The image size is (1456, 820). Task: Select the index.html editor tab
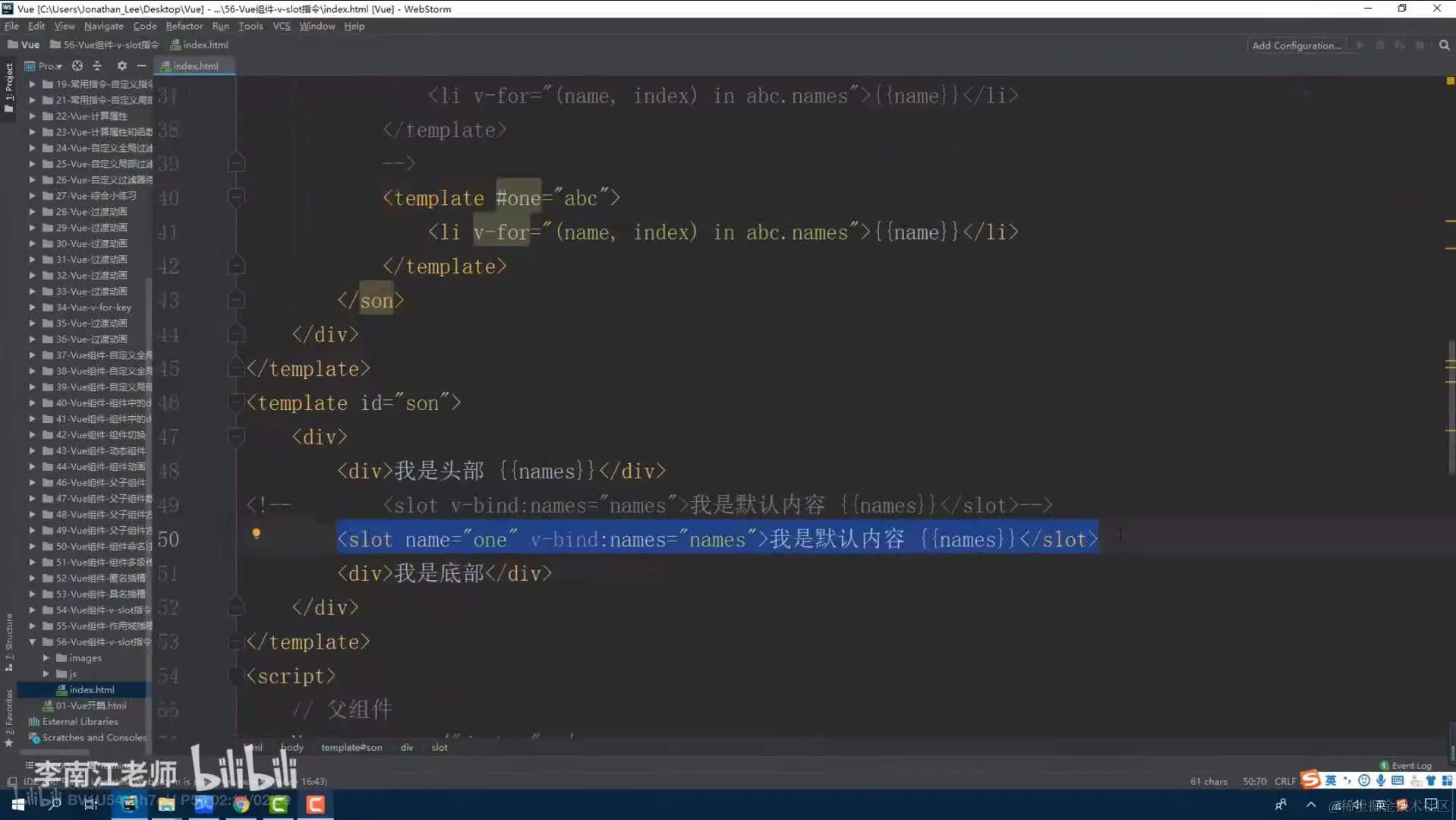(194, 66)
